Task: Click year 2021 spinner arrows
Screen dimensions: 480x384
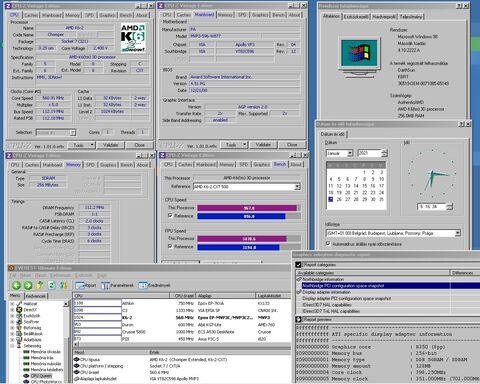Action: (x=384, y=153)
